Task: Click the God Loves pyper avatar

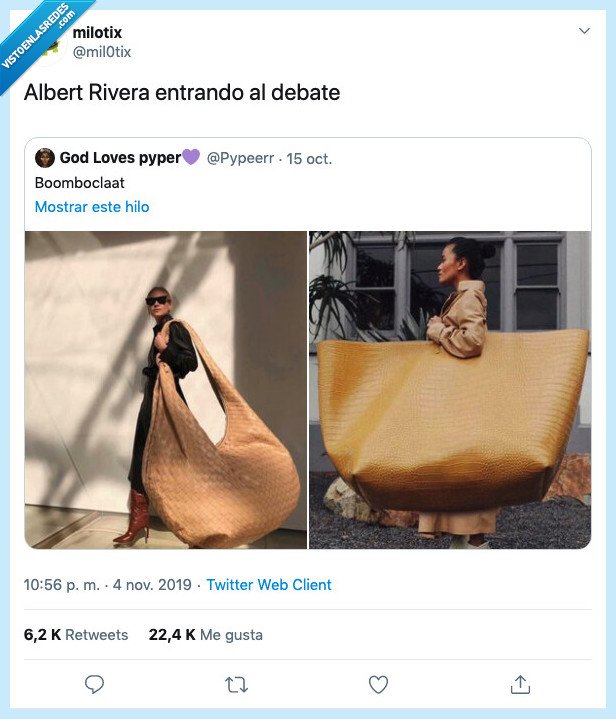Action: click(45, 158)
